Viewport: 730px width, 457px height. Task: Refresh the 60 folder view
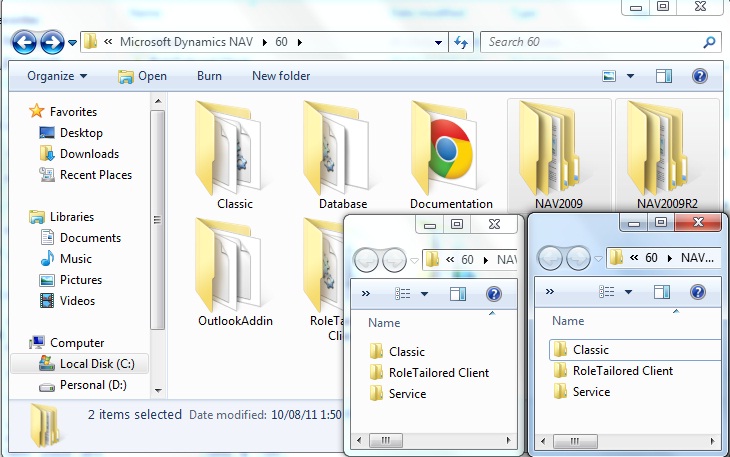(x=461, y=42)
